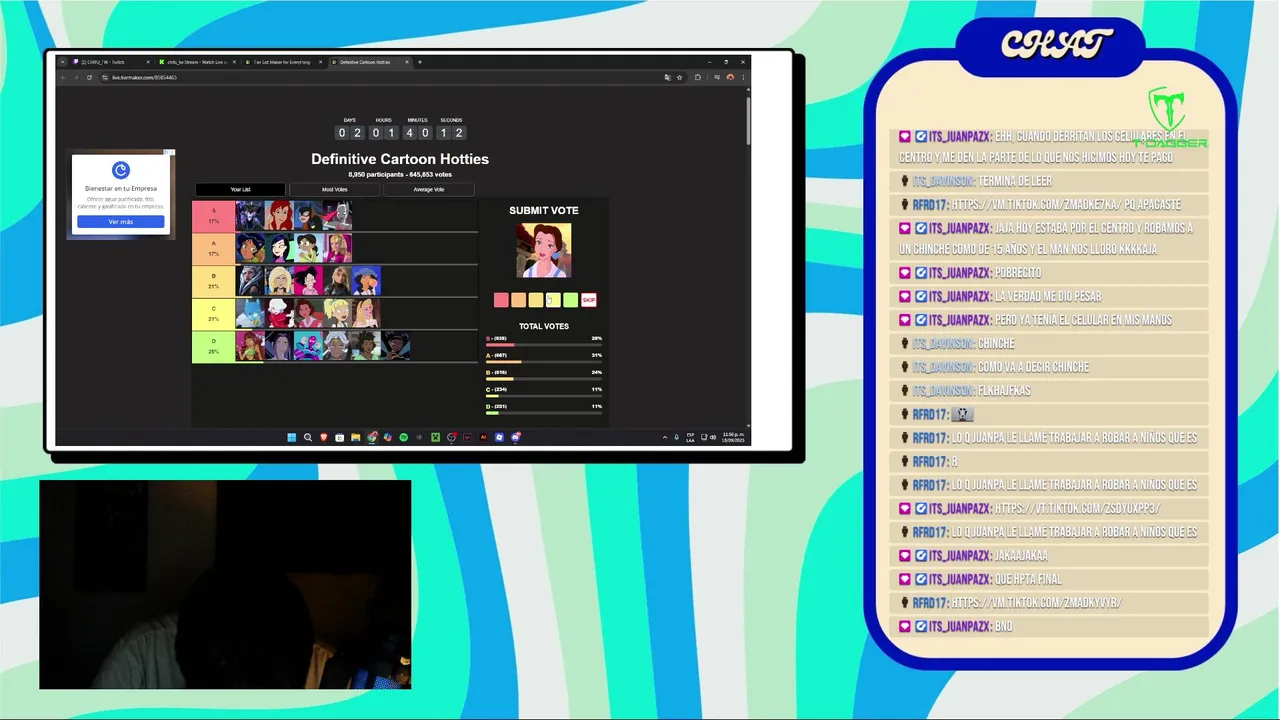Bookmark this page with the star icon
Screen dimensions: 1280x720
[x=679, y=77]
